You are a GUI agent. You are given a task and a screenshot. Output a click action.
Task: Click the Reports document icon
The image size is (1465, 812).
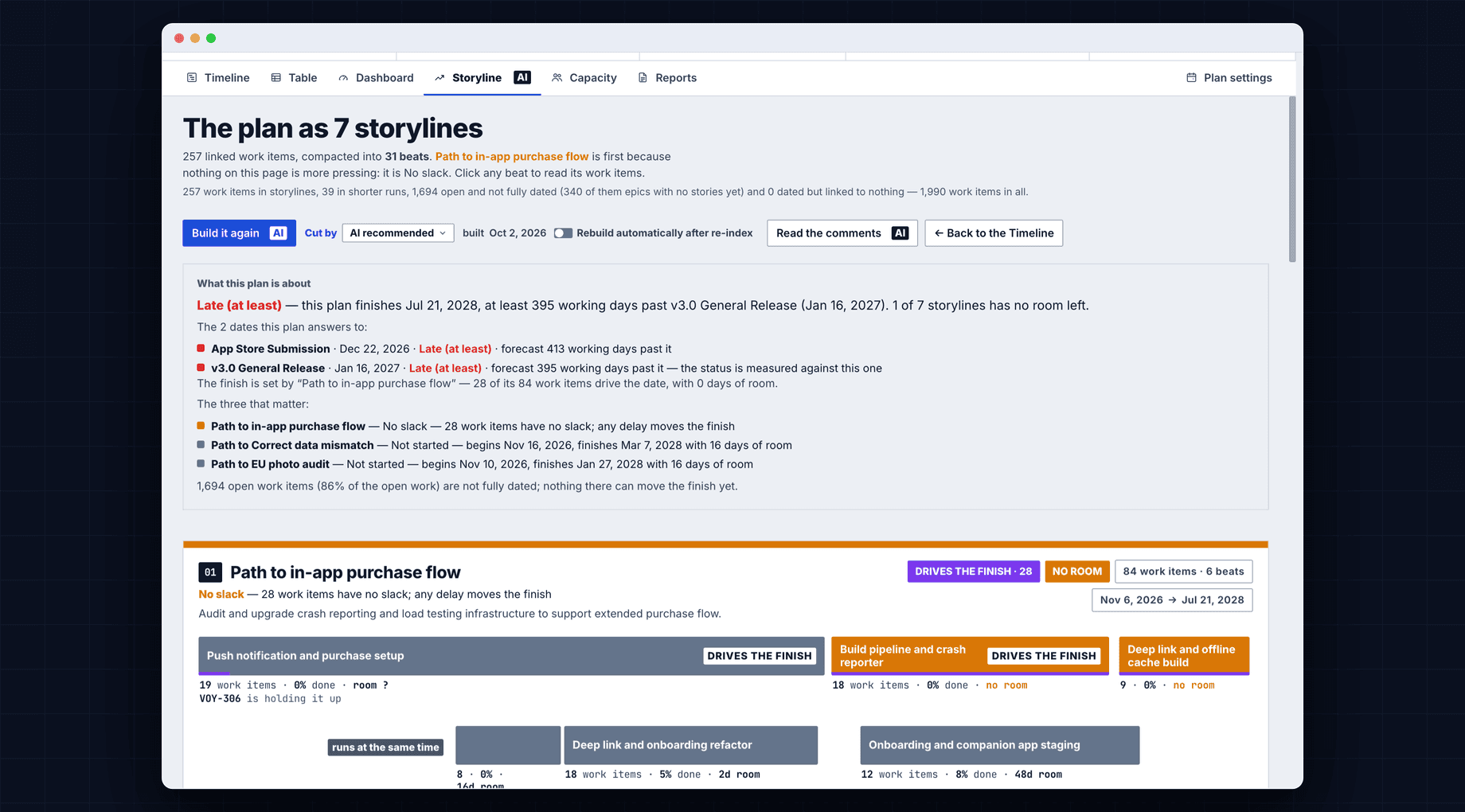click(x=643, y=78)
